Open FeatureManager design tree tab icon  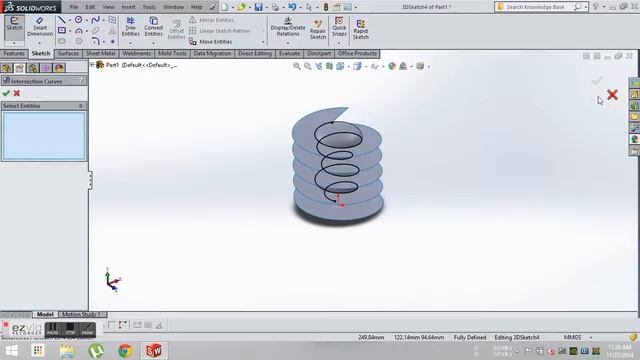pyautogui.click(x=7, y=68)
